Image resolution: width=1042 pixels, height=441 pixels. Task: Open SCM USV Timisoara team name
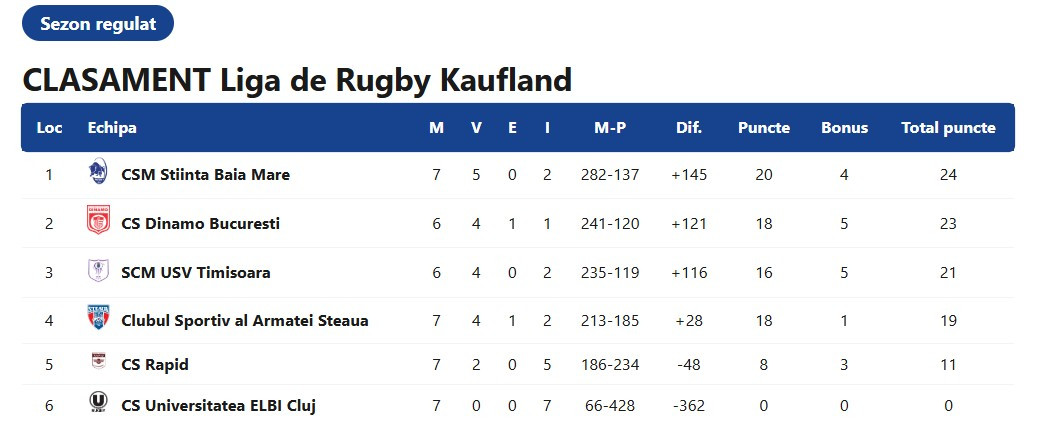pyautogui.click(x=195, y=273)
